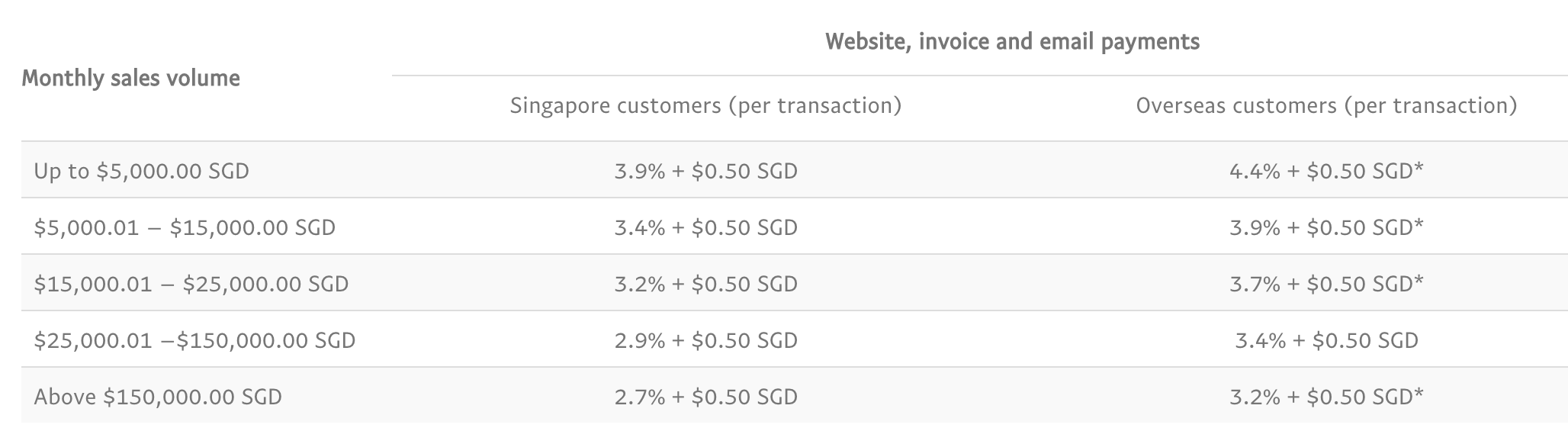Click the "Website, invoice and email payments" heading
Image resolution: width=1568 pixels, height=444 pixels.
coord(1012,41)
